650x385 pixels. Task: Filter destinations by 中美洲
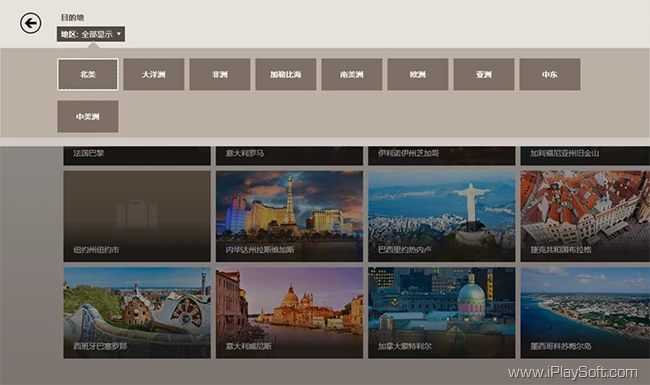pyautogui.click(x=87, y=116)
